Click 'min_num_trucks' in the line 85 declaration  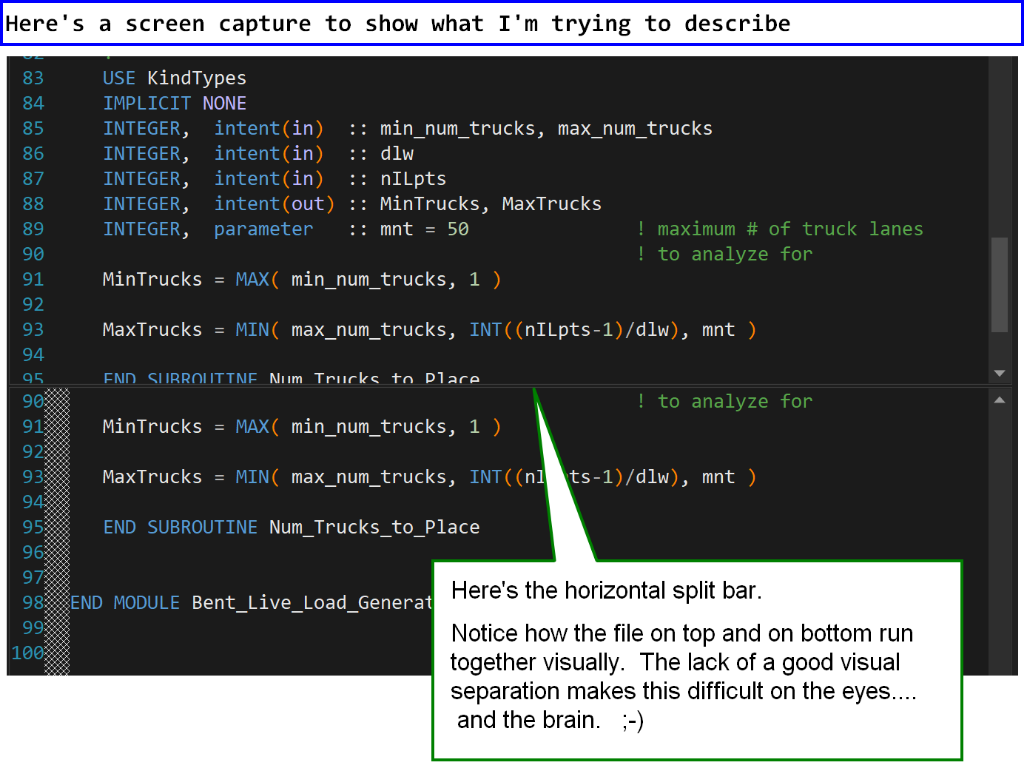pos(458,129)
